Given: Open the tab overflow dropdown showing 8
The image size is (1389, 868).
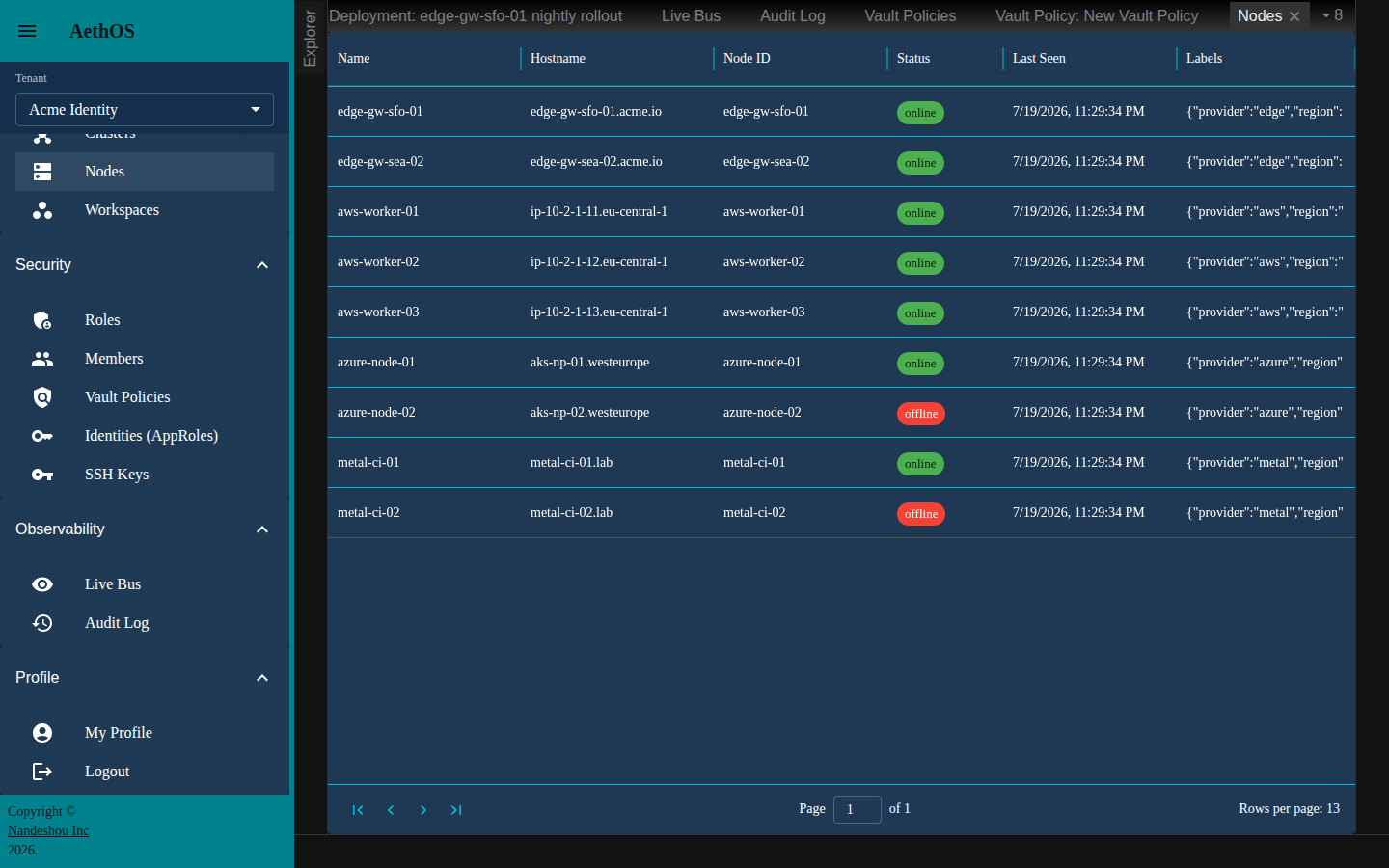Looking at the screenshot, I should 1332,15.
